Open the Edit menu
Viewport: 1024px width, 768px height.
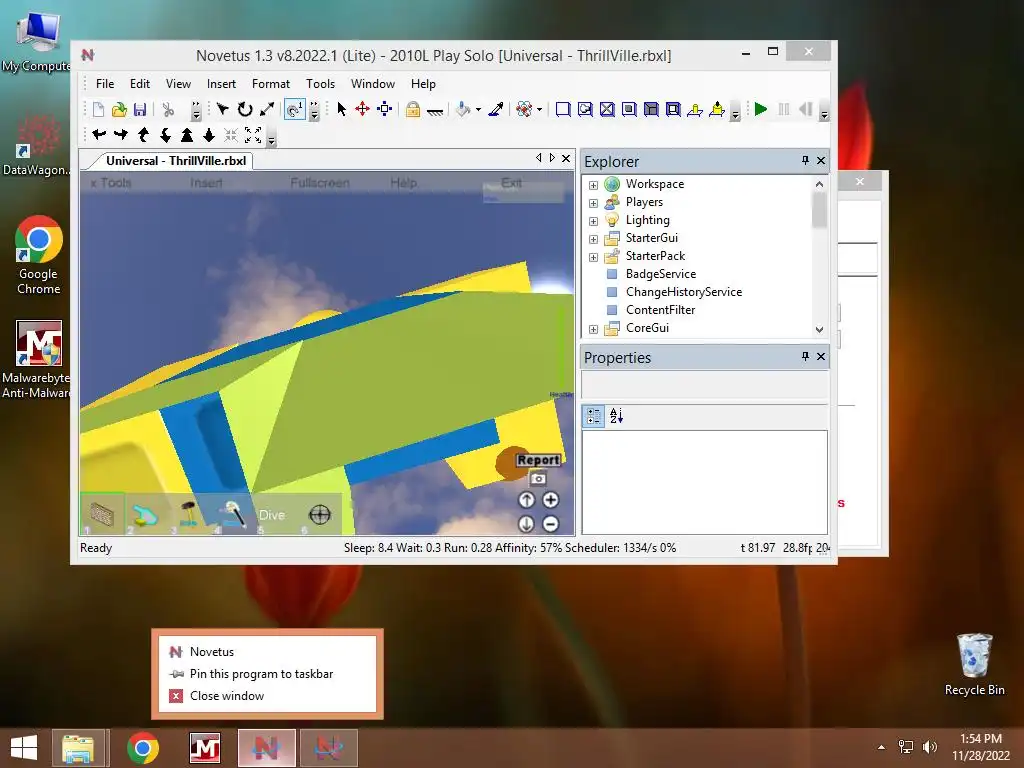139,84
